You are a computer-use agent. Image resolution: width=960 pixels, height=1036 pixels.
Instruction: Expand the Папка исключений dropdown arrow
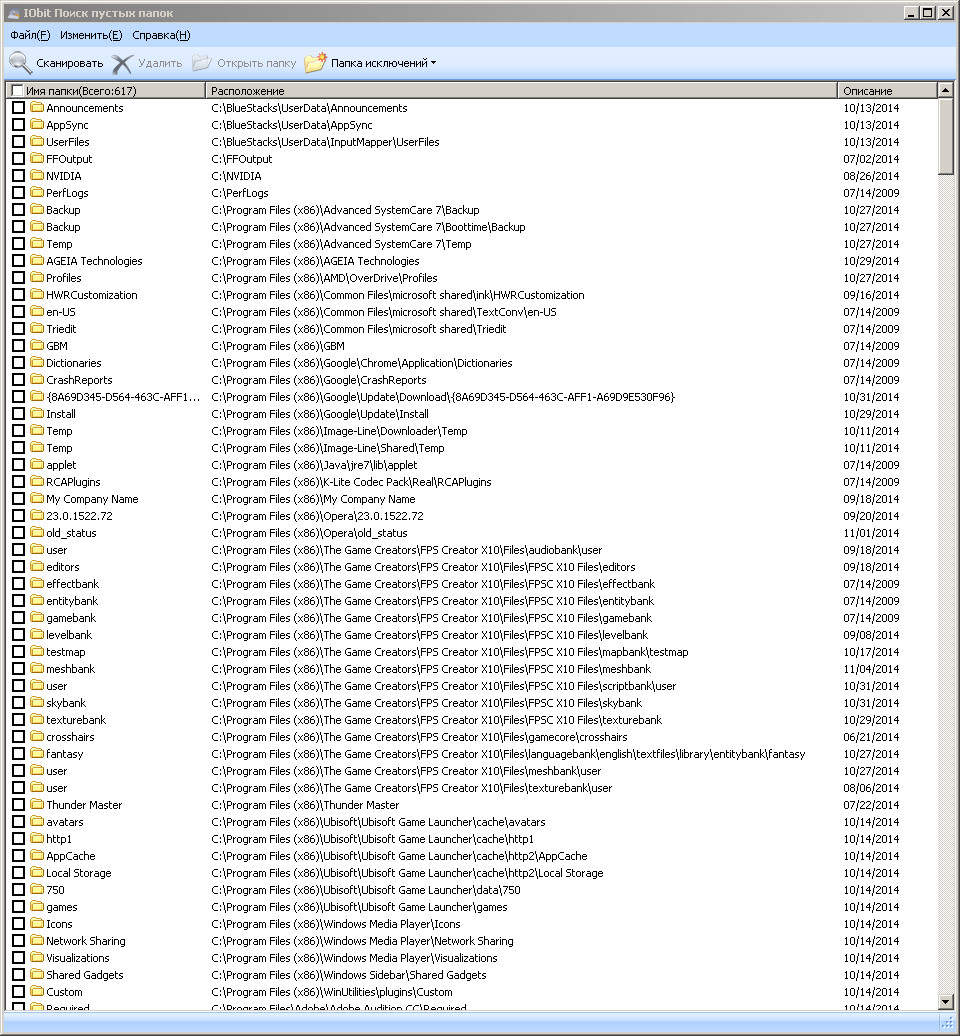point(433,64)
